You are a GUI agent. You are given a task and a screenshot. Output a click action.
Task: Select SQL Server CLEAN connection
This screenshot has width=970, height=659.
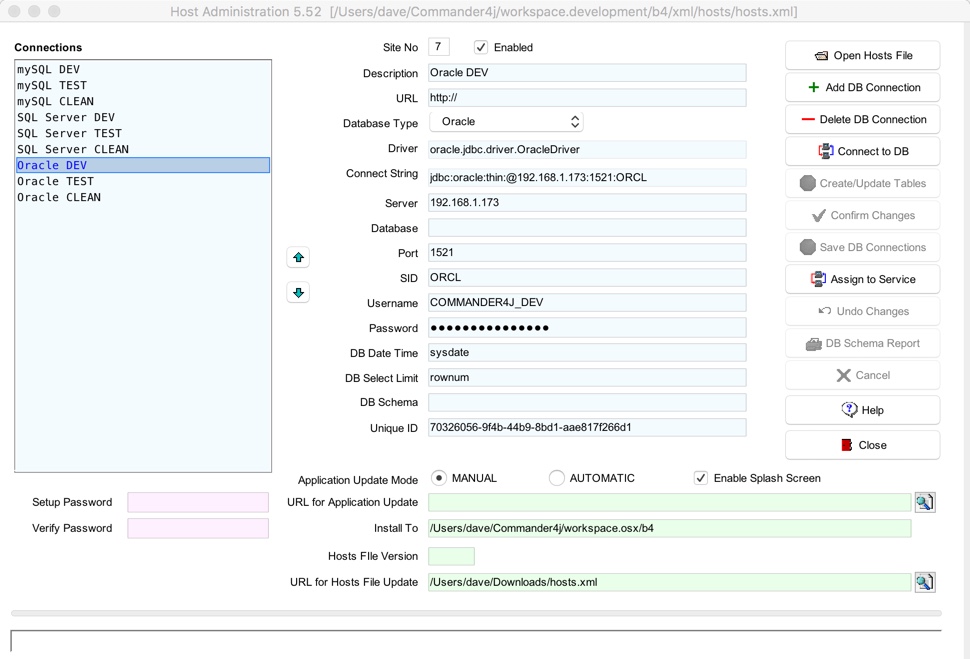(x=72, y=150)
